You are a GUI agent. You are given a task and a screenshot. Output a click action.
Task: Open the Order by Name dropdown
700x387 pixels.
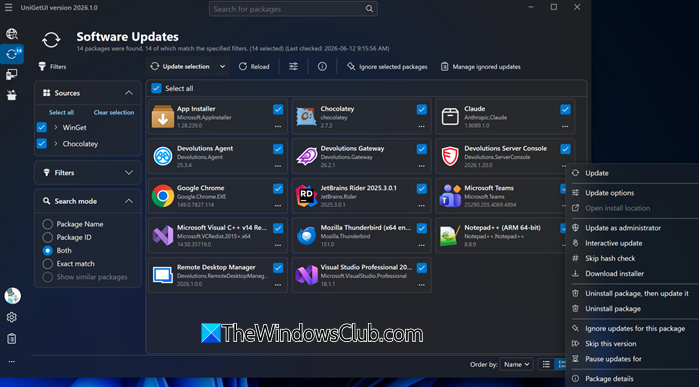pyautogui.click(x=517, y=364)
